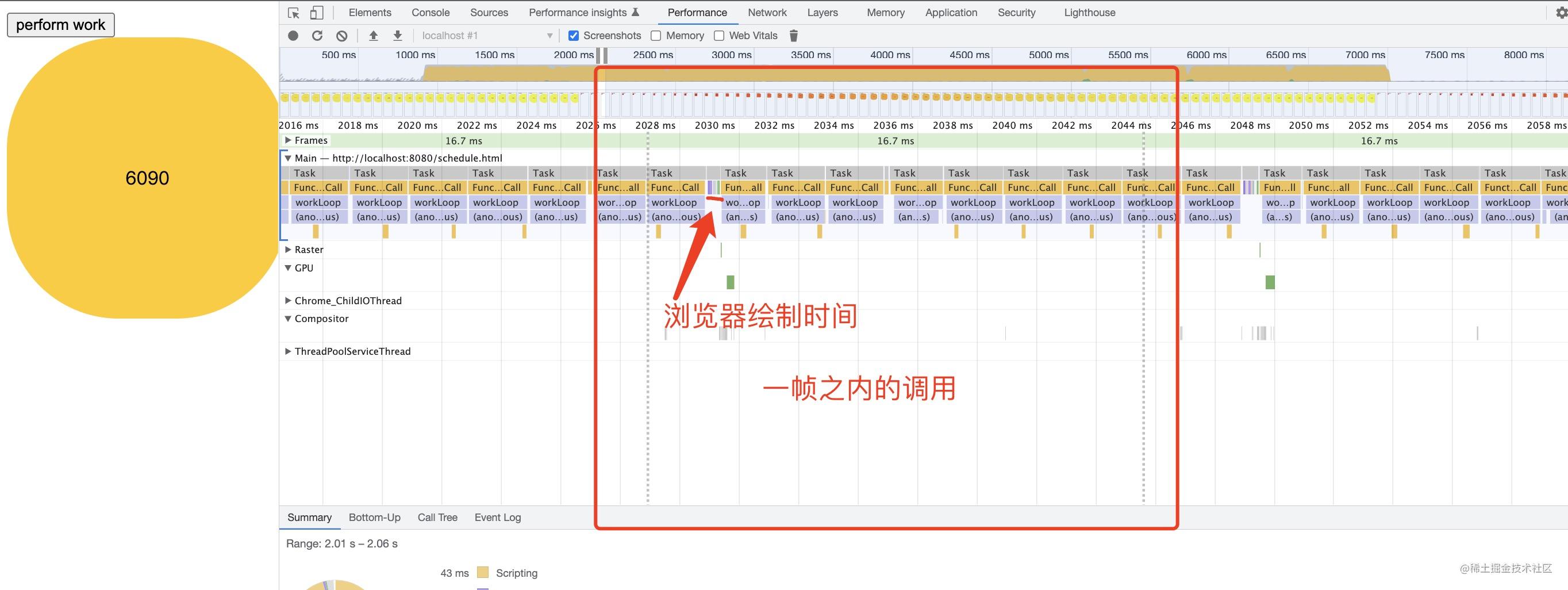This screenshot has height=590, width=1568.
Task: Start recording with the record button
Action: [x=293, y=36]
